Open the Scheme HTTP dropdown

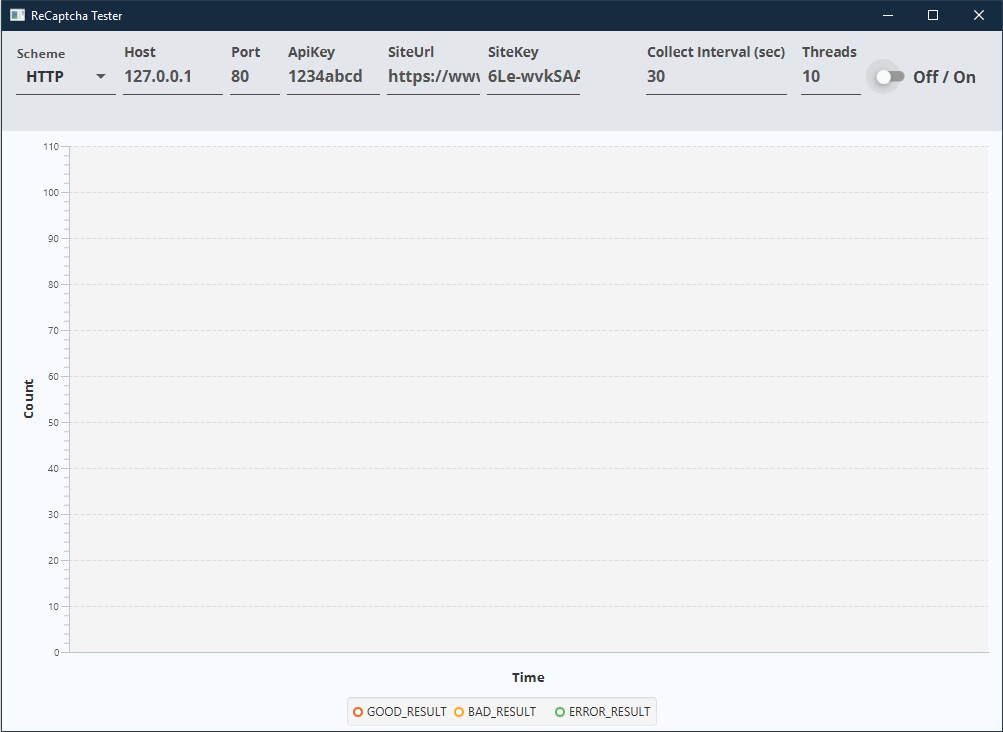pyautogui.click(x=66, y=77)
